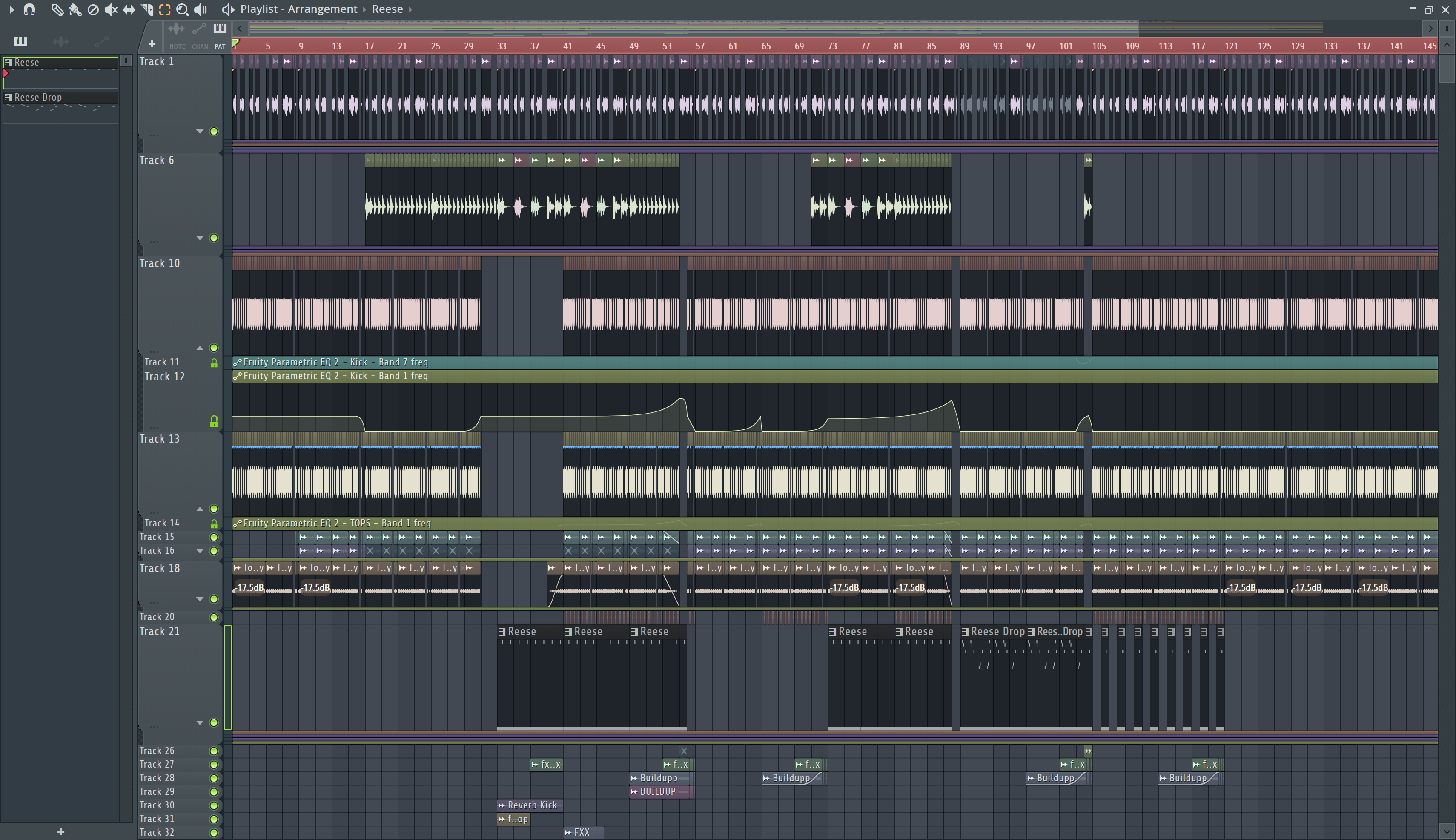Collapse Track 6 group arrow
The width and height of the screenshot is (1456, 840).
point(200,238)
